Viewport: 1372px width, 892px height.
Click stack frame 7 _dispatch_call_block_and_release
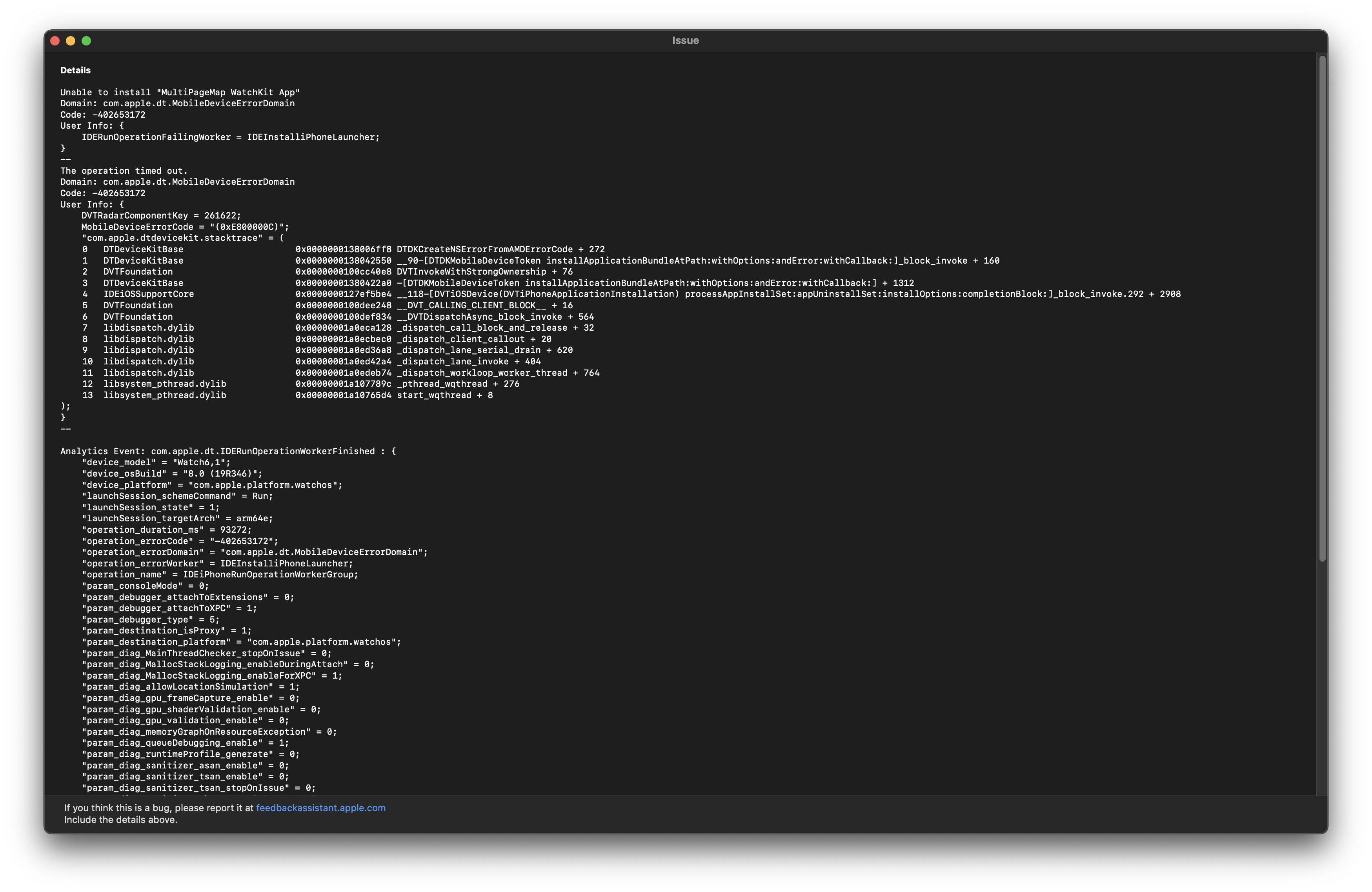(338, 328)
